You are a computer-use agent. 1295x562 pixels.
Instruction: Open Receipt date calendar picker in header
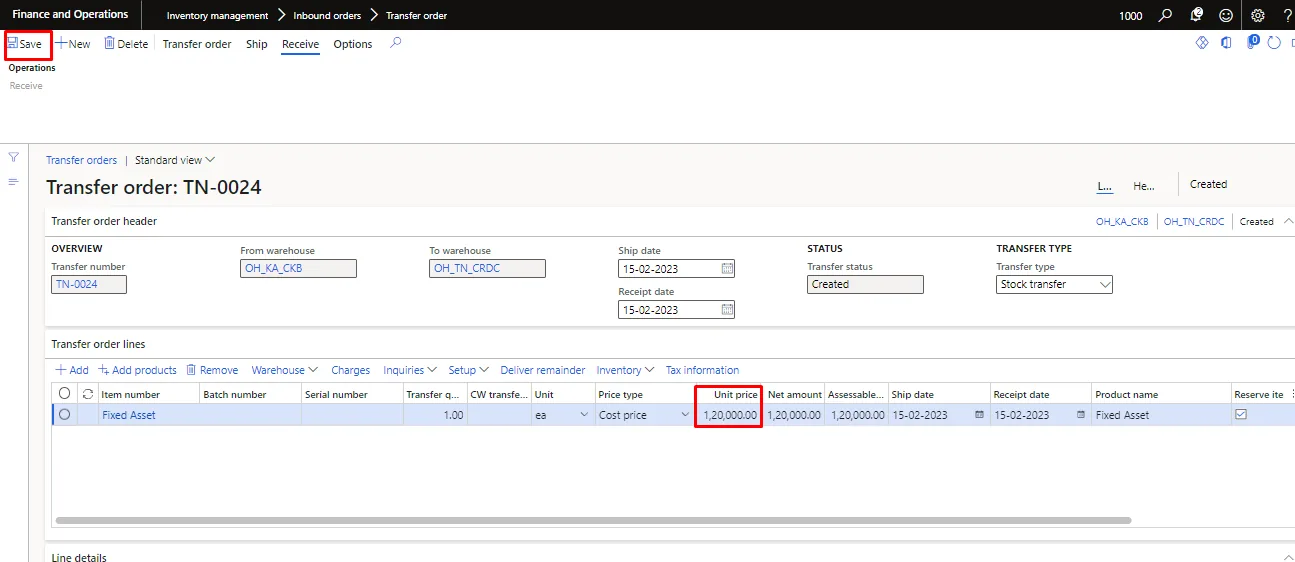[x=727, y=310]
